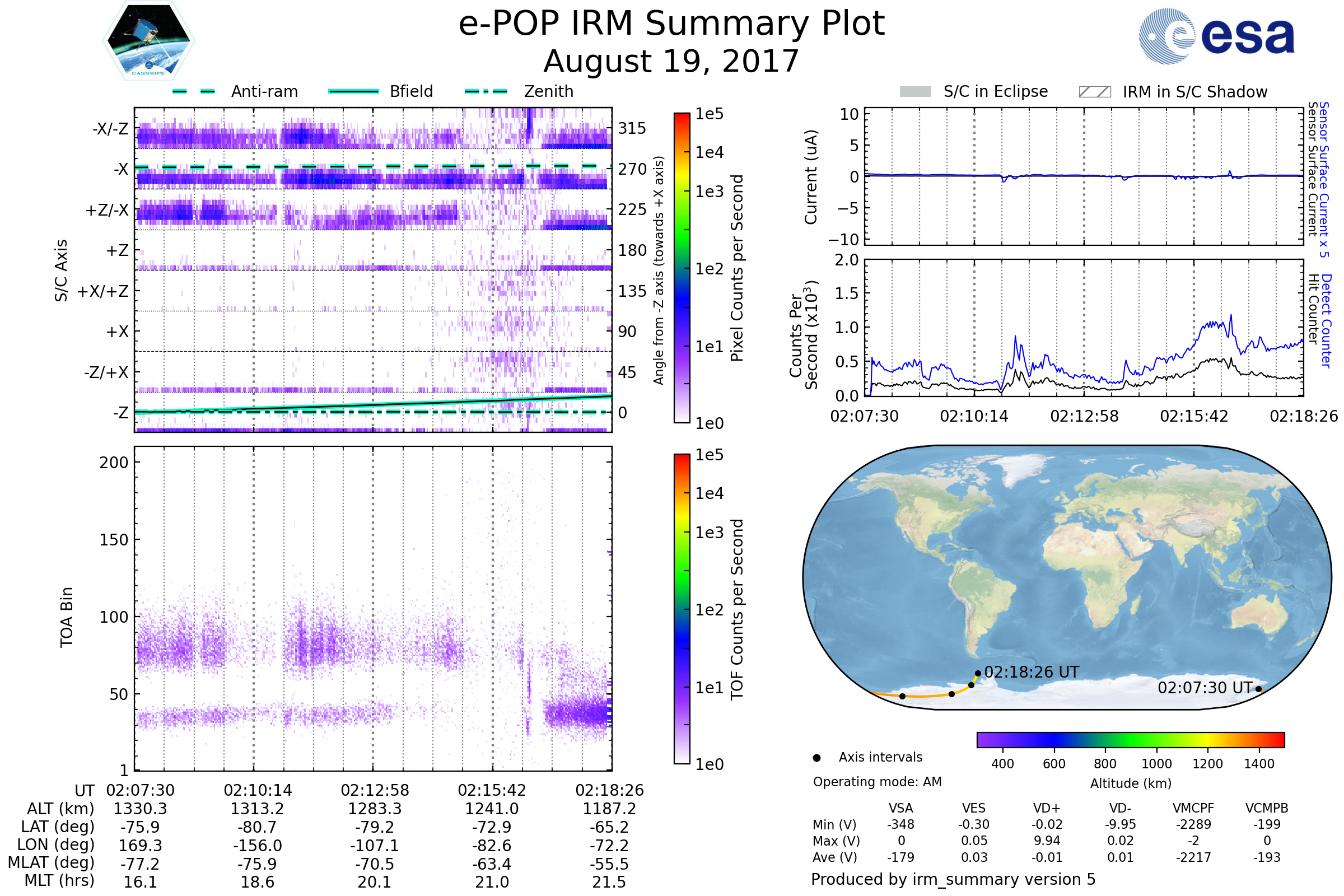Click the VSA voltage column header
This screenshot has height=896, width=1344.
click(x=900, y=808)
